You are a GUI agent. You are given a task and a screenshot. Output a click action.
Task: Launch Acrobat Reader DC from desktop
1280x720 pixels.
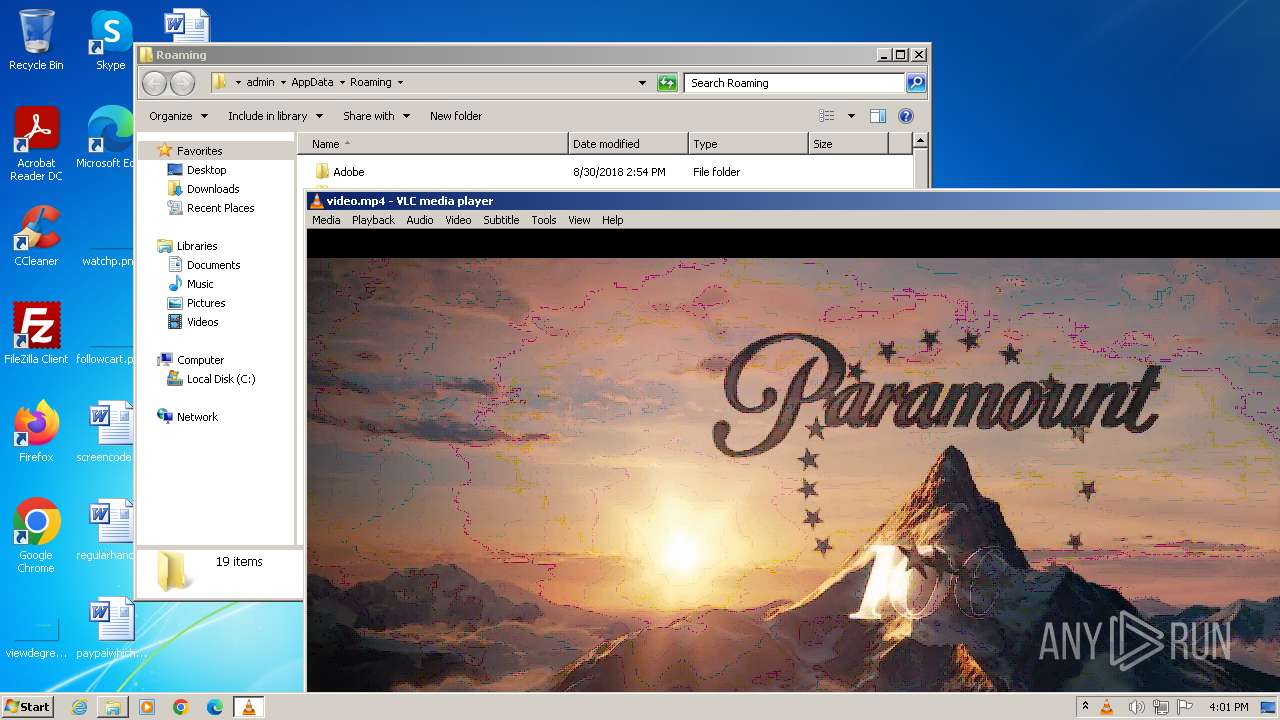36,144
